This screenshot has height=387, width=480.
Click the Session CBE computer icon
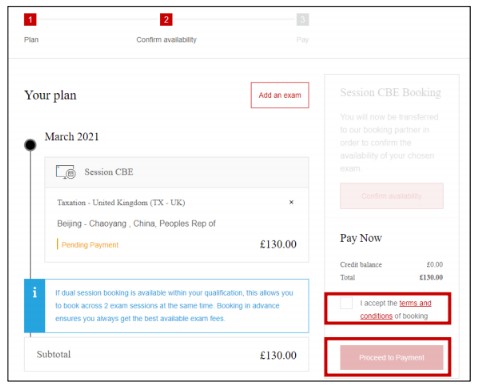66,172
